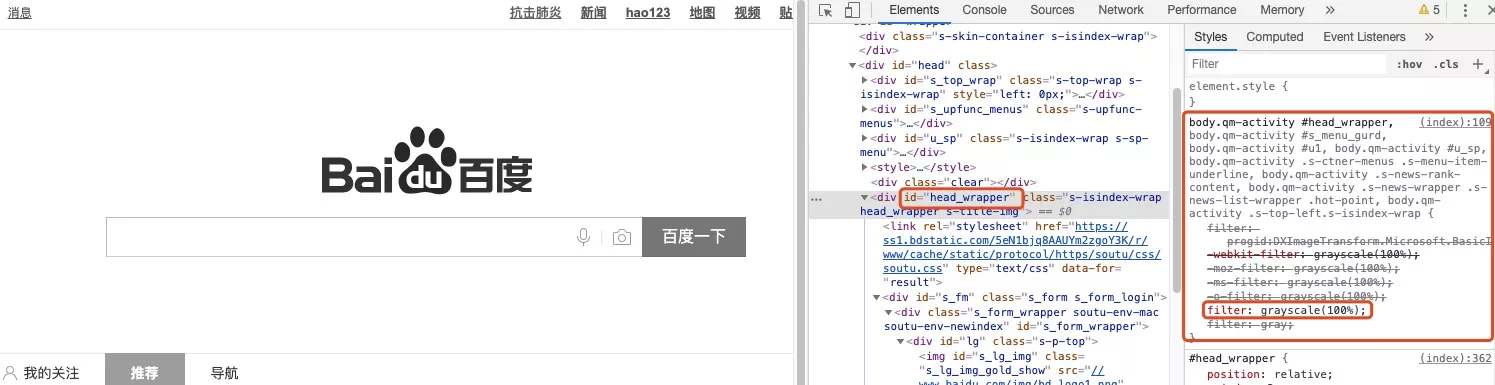Open the (index):362 source link
The height and width of the screenshot is (385, 1495).
[x=1455, y=358]
